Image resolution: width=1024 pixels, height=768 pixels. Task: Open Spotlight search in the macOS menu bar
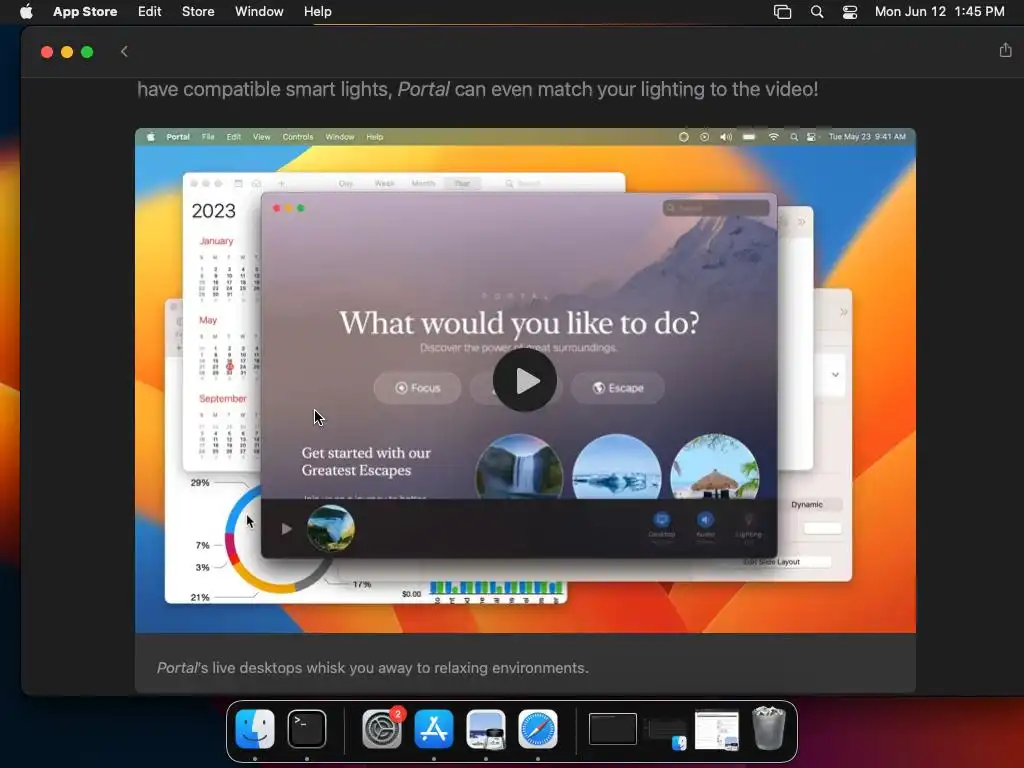click(x=817, y=12)
